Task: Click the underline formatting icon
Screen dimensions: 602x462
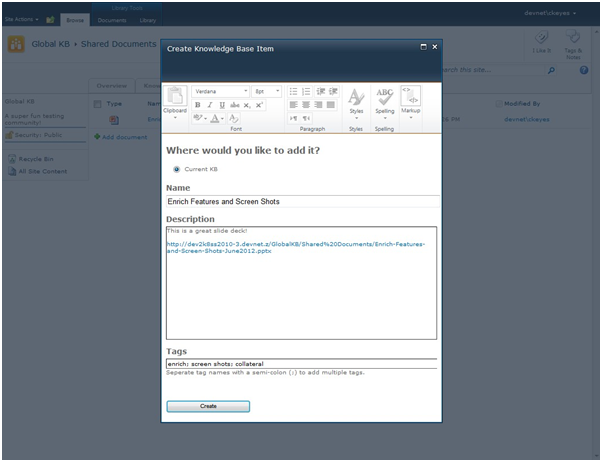Action: (x=222, y=105)
